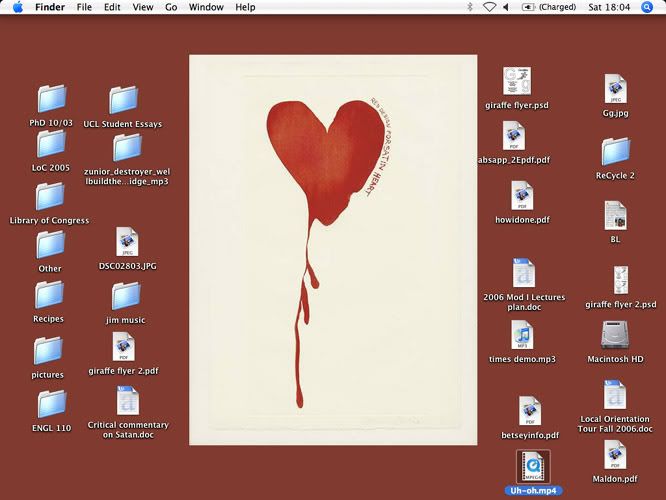Open the AirPort Wi-Fi status menu
The height and width of the screenshot is (500, 666).
tap(489, 7)
